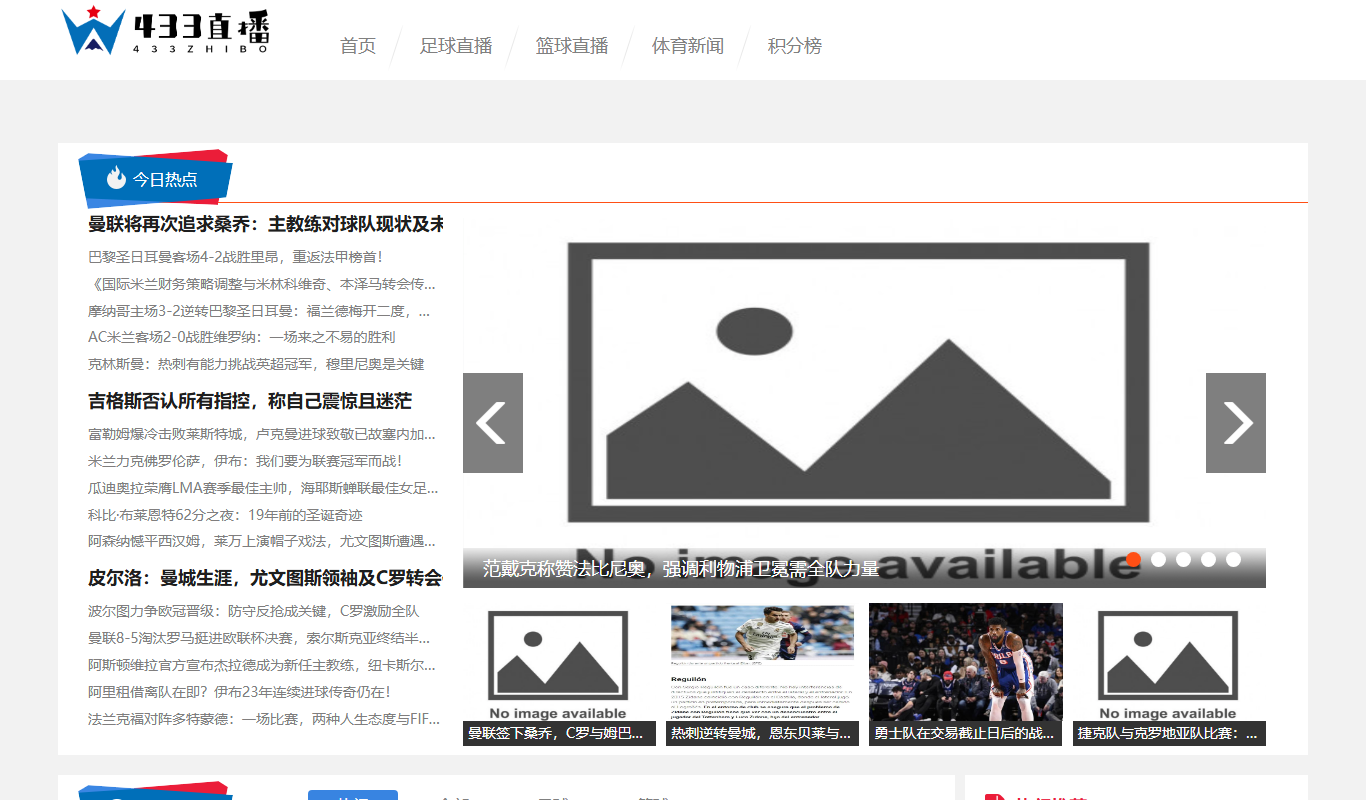Open headline about 曼联将再次追求桑乔

266,224
